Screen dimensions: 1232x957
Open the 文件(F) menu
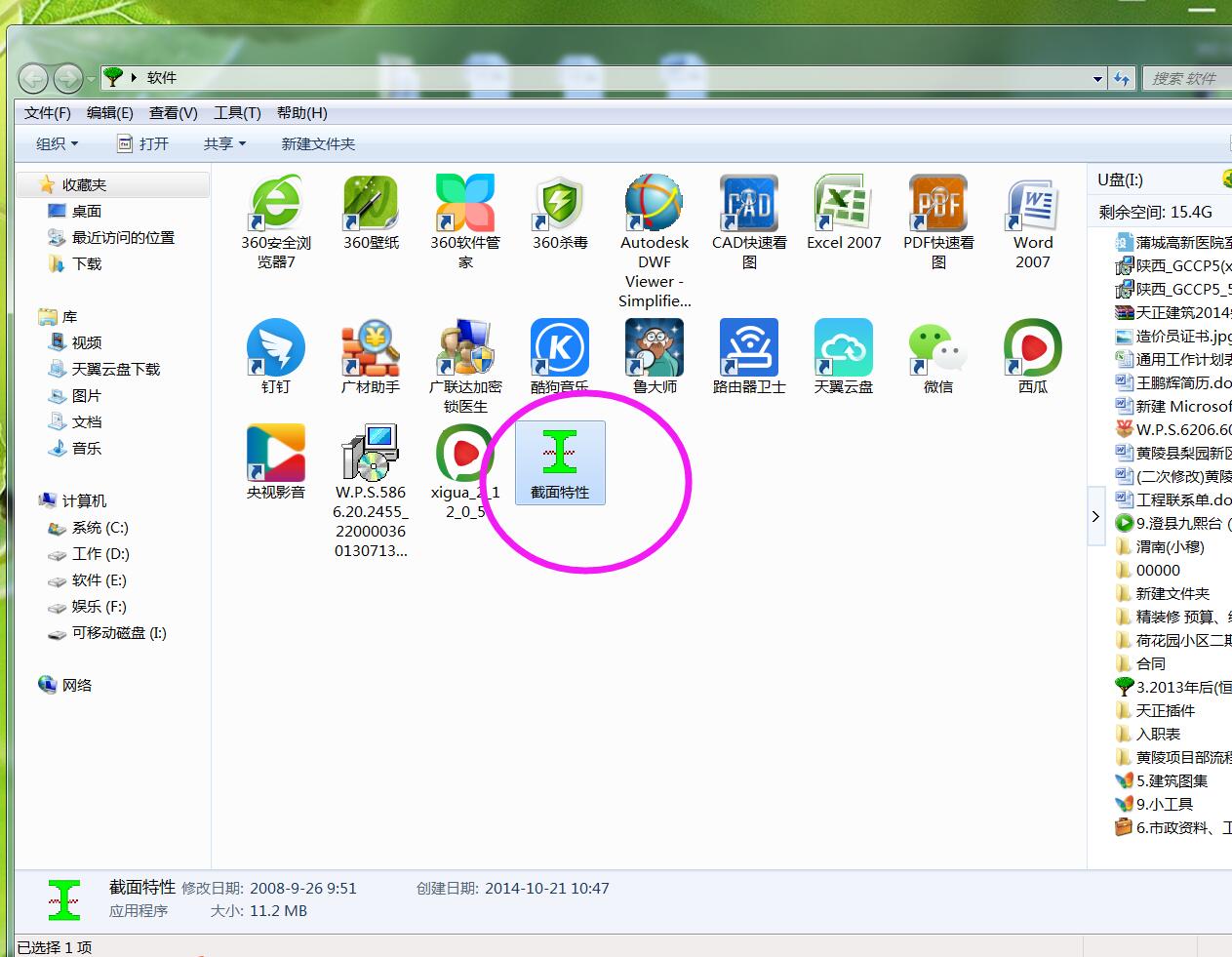48,113
